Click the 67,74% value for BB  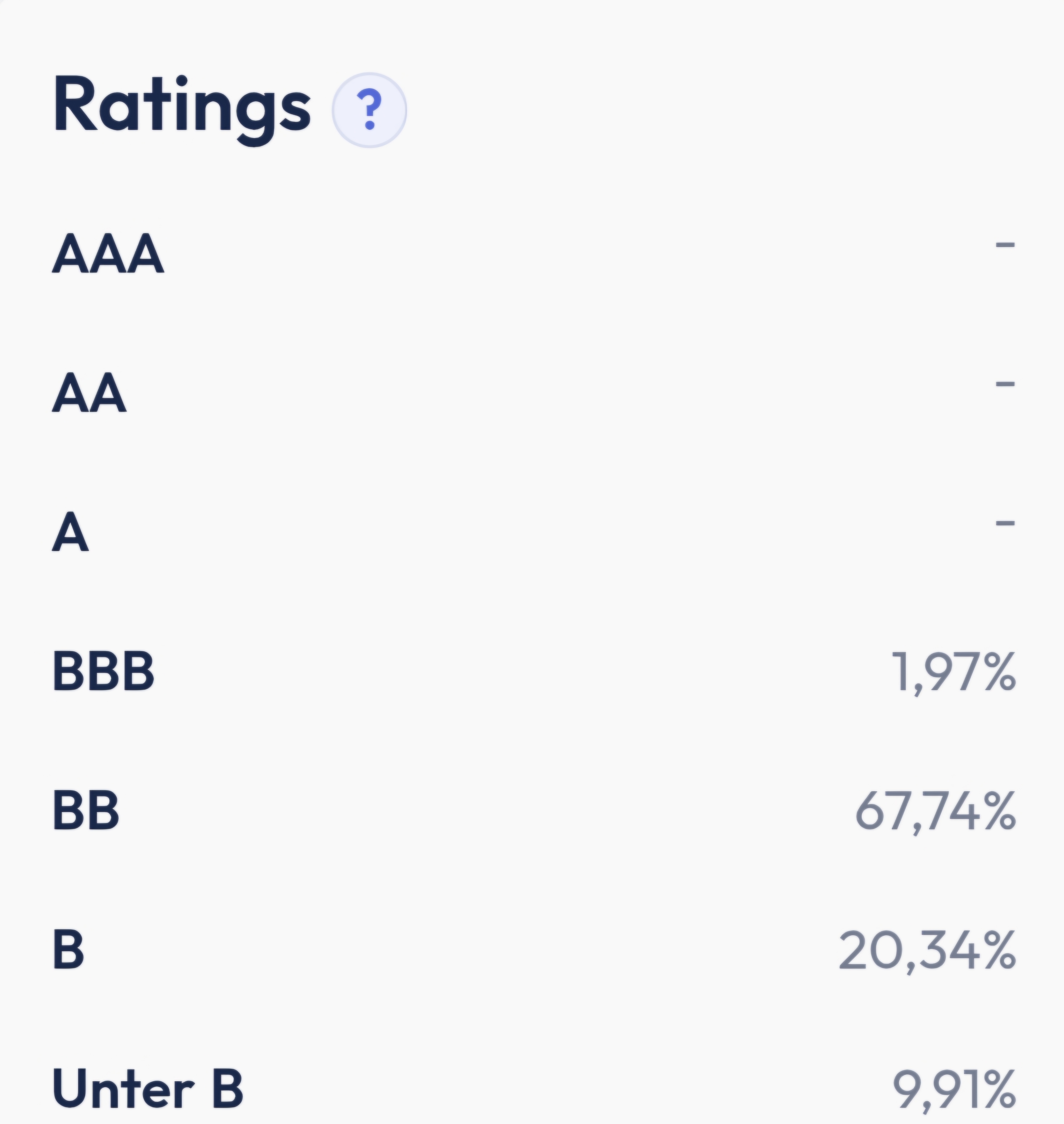pos(935,813)
